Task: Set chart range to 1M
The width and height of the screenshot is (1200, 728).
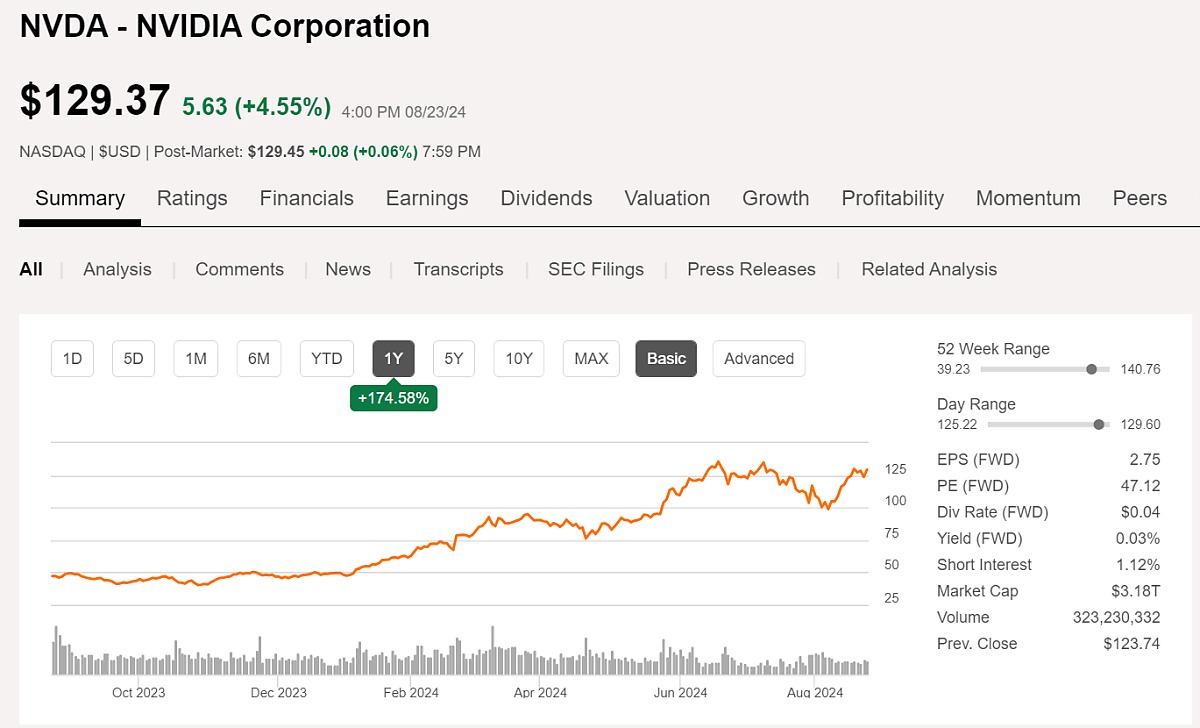Action: pos(196,358)
